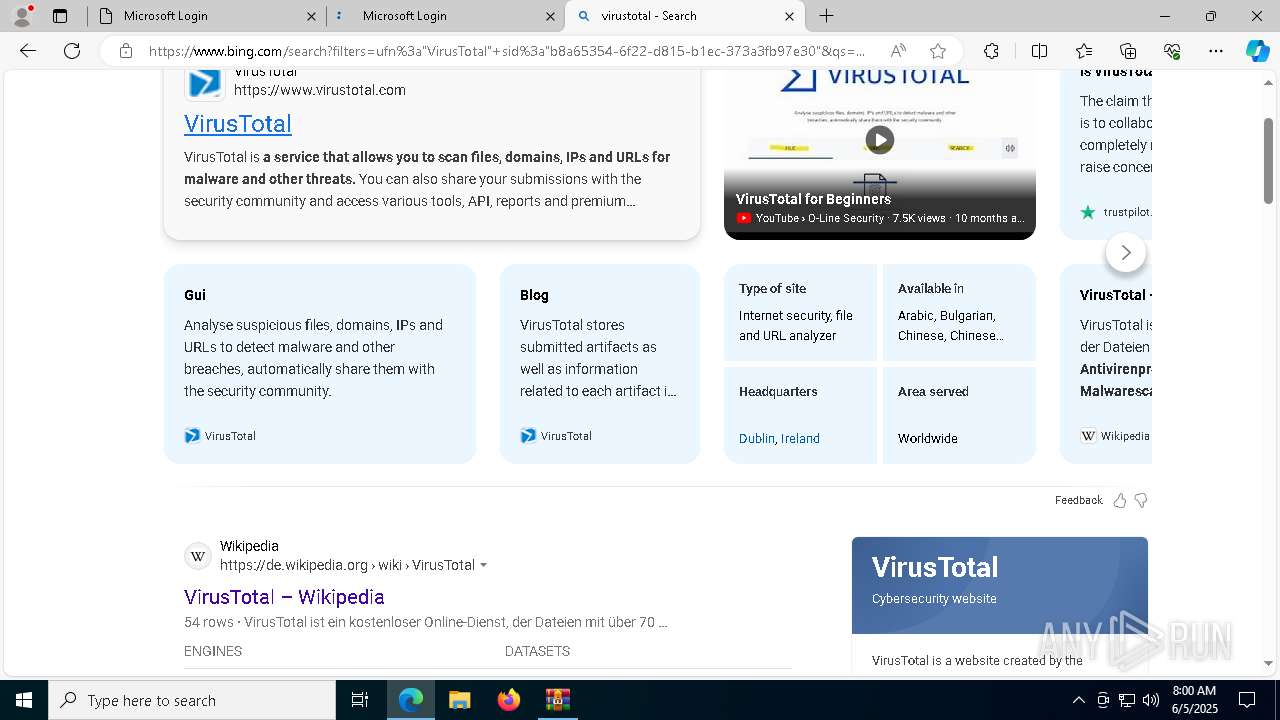Show hidden system tray icons
The image size is (1280, 720).
[x=1078, y=700]
